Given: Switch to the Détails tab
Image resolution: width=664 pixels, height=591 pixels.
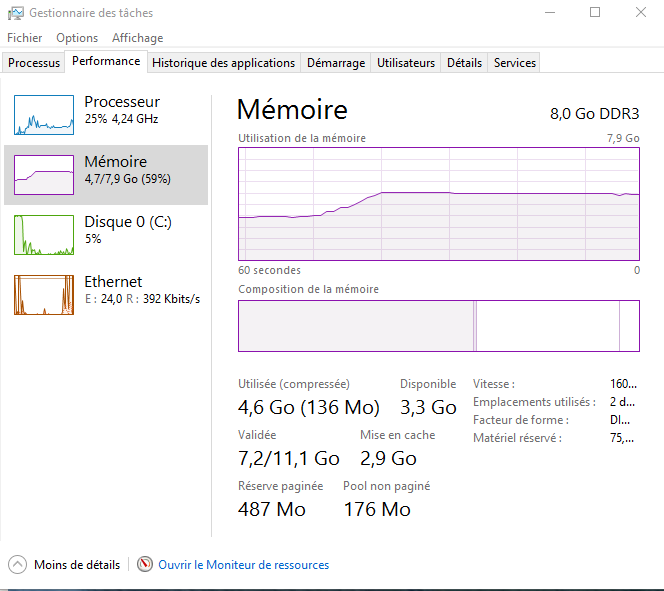Looking at the screenshot, I should coord(464,62).
